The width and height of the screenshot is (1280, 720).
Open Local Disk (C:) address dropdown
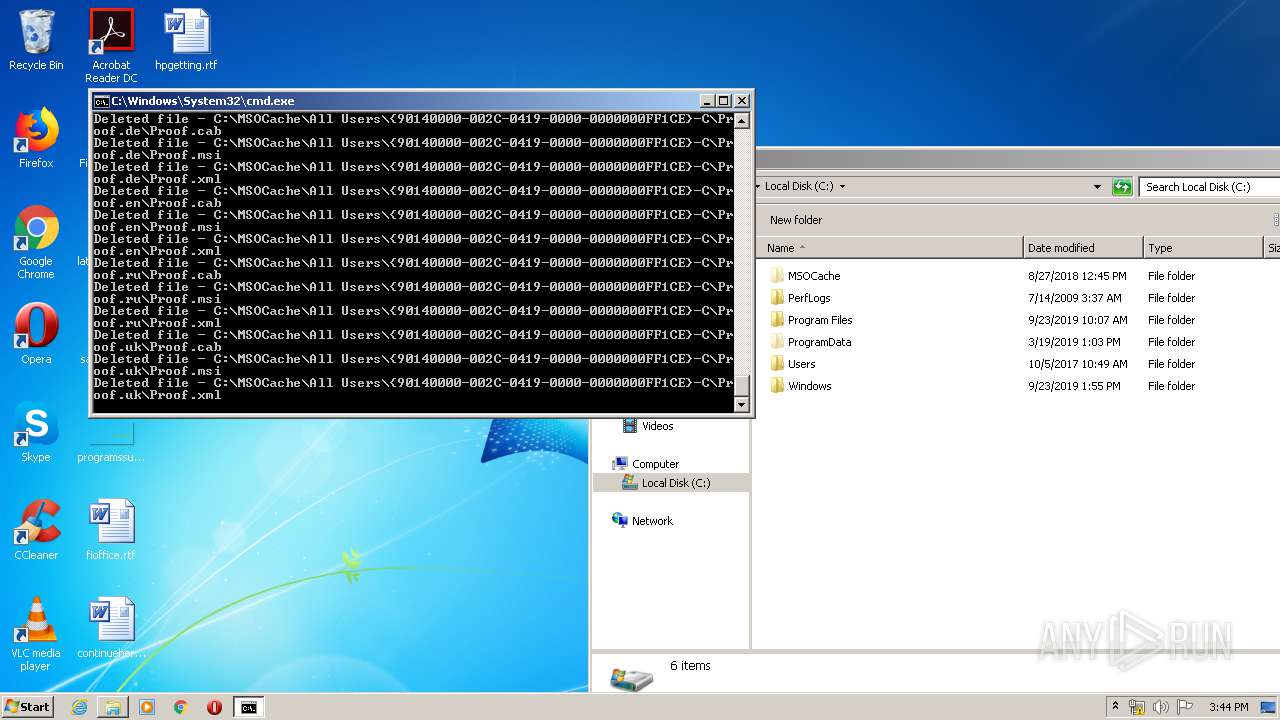click(842, 187)
